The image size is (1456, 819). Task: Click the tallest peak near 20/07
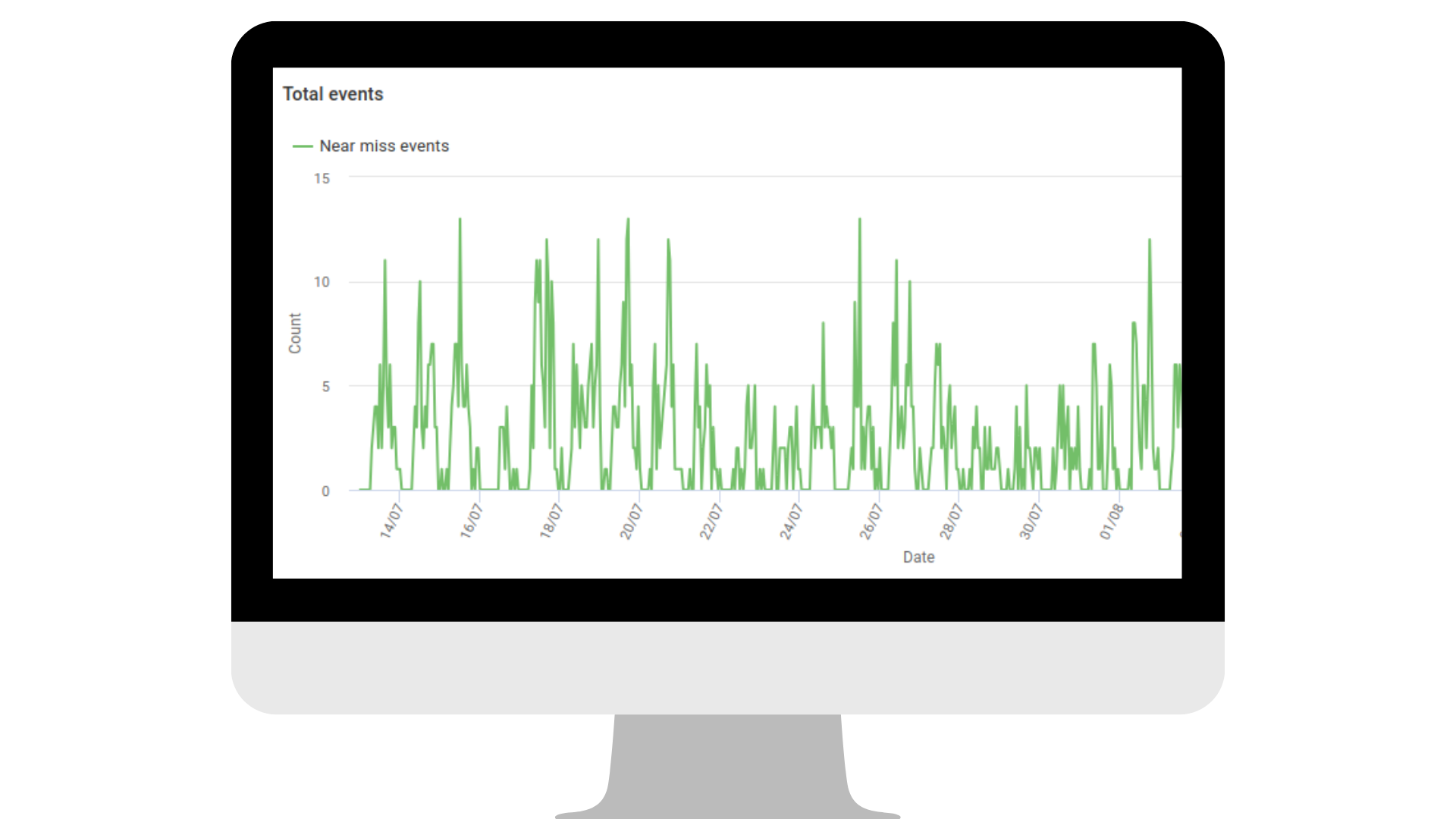pos(628,220)
